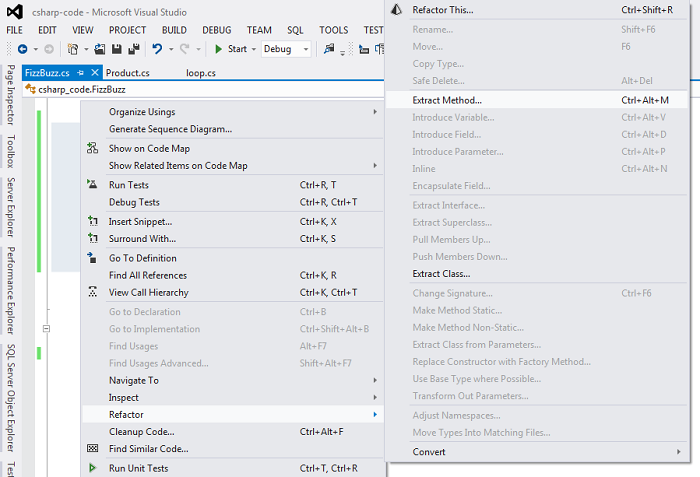This screenshot has height=477, width=700.
Task: Expand the Convert submenu arrow
Action: click(679, 452)
